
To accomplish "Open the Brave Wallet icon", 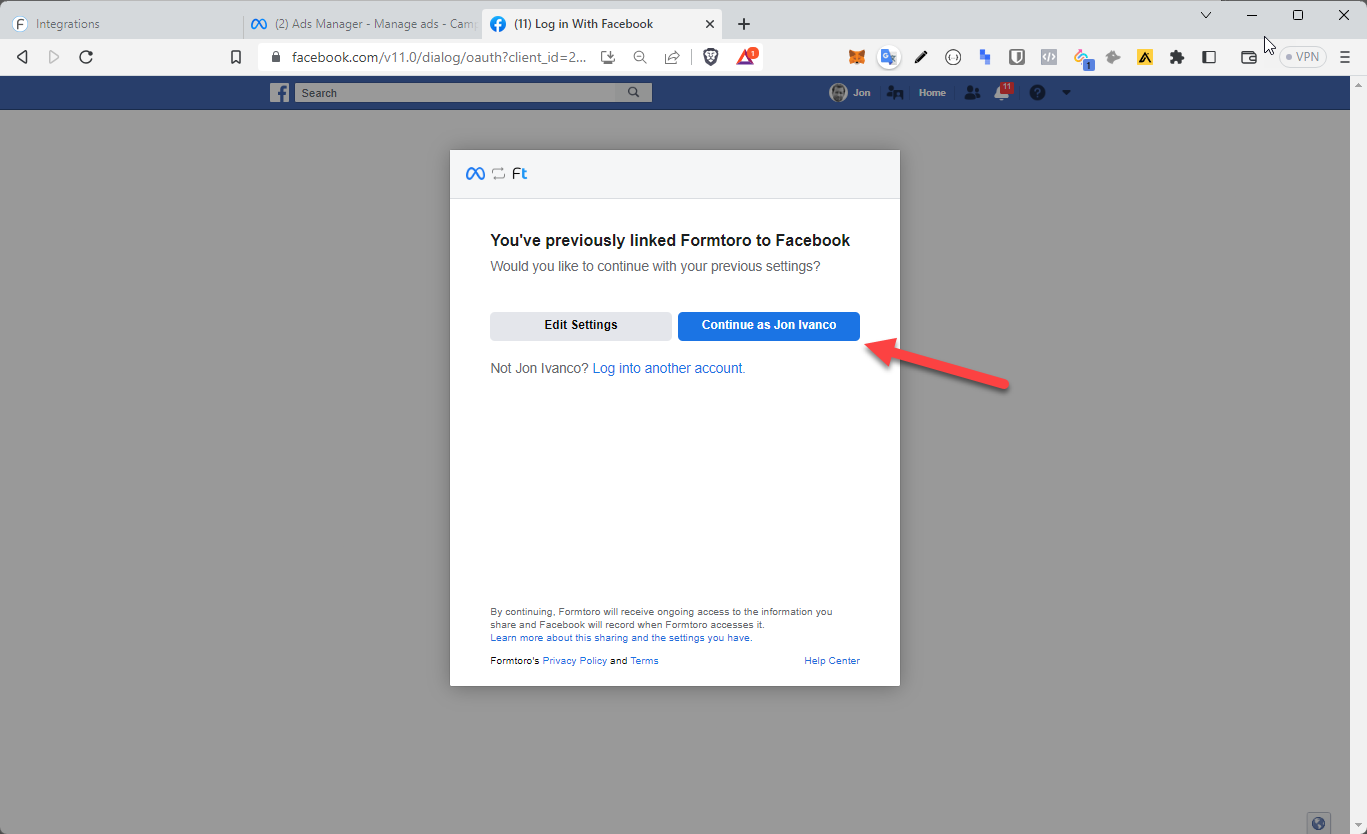I will pos(1249,57).
